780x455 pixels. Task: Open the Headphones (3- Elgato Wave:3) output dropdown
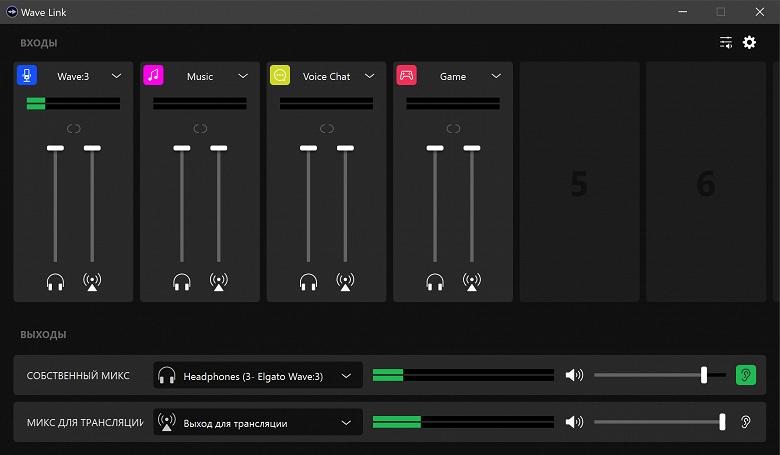click(258, 375)
